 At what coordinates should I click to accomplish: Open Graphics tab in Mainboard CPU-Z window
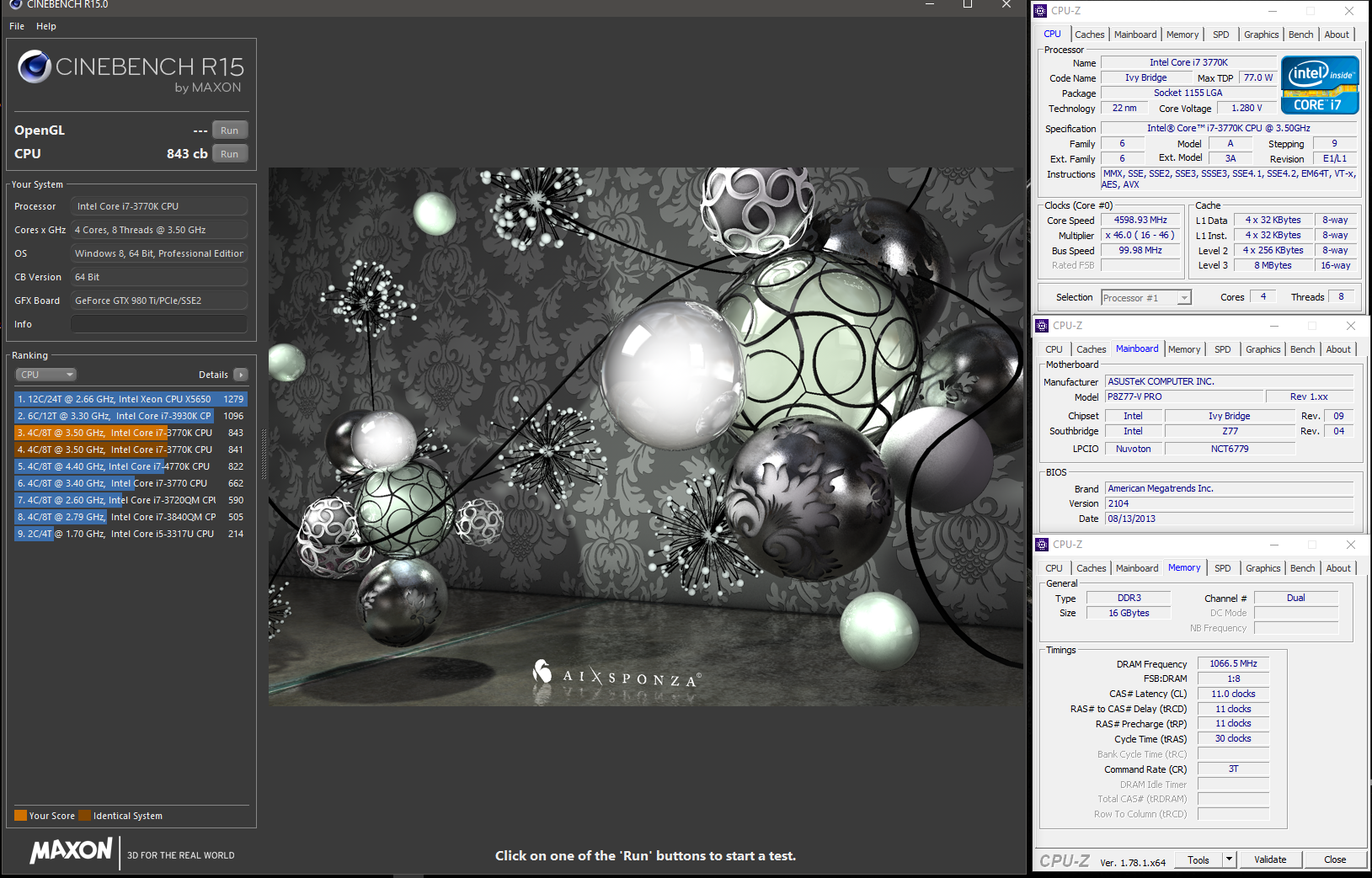[1263, 349]
